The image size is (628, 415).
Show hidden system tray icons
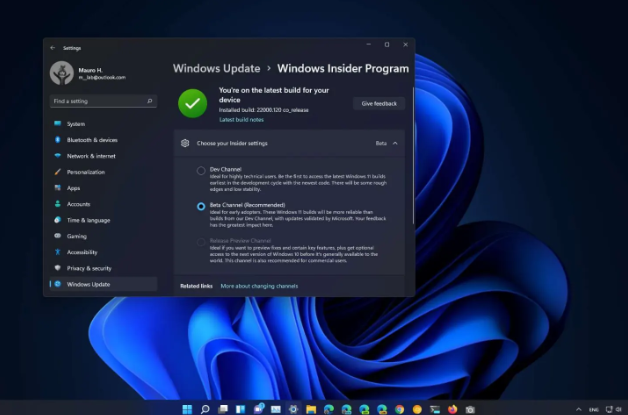579,409
